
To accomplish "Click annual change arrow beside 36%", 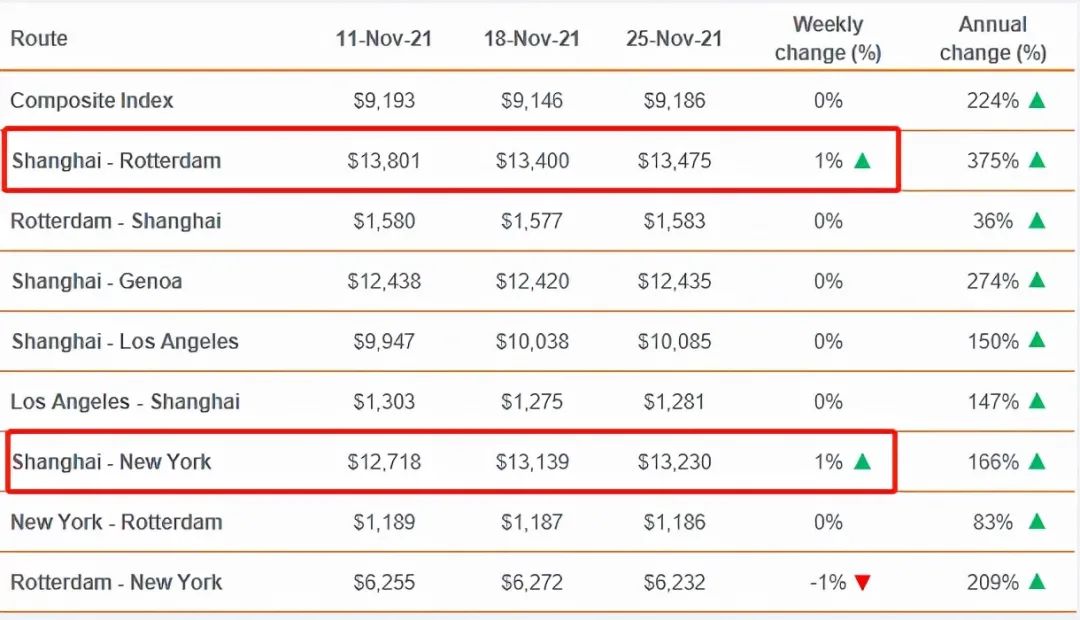I will (1037, 221).
